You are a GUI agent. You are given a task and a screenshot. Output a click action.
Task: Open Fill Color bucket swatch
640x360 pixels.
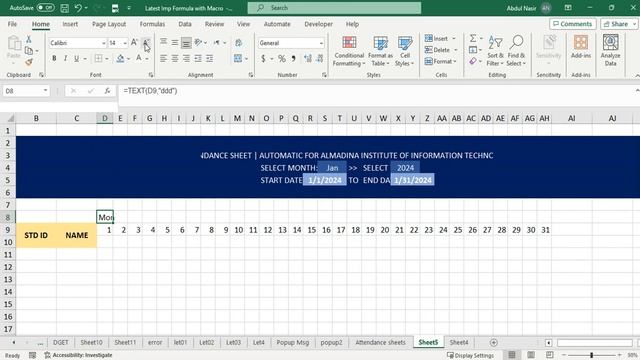(x=120, y=58)
